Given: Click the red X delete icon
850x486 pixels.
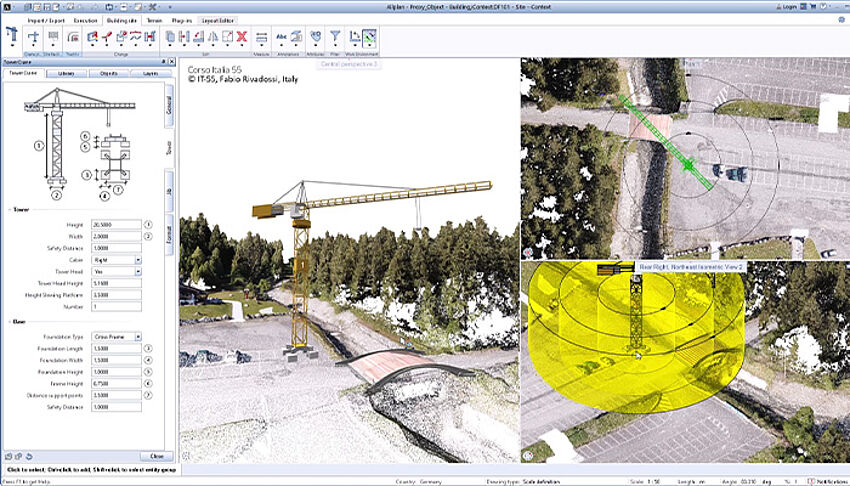Looking at the screenshot, I should pos(241,37).
